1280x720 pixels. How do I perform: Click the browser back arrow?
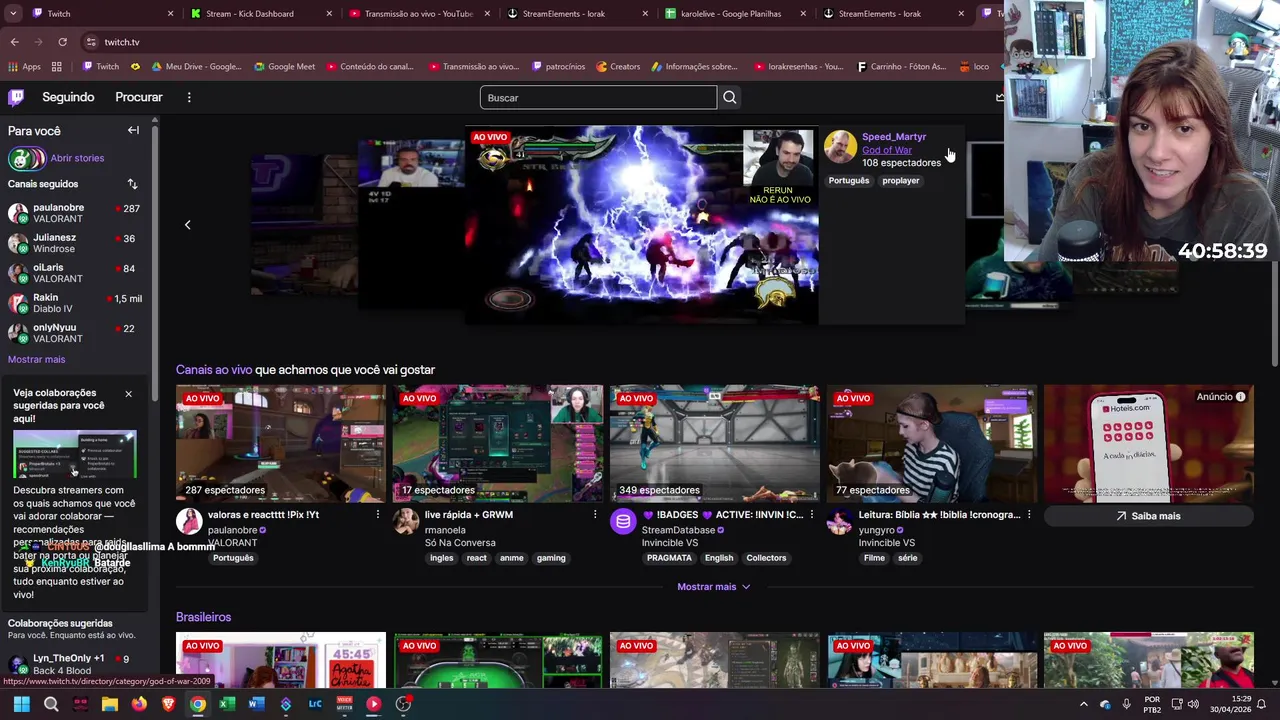[x=14, y=42]
